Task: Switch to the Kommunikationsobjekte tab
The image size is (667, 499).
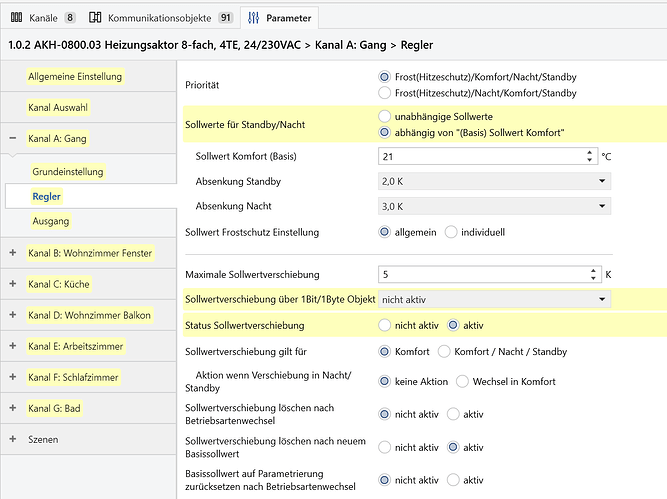Action: (160, 18)
